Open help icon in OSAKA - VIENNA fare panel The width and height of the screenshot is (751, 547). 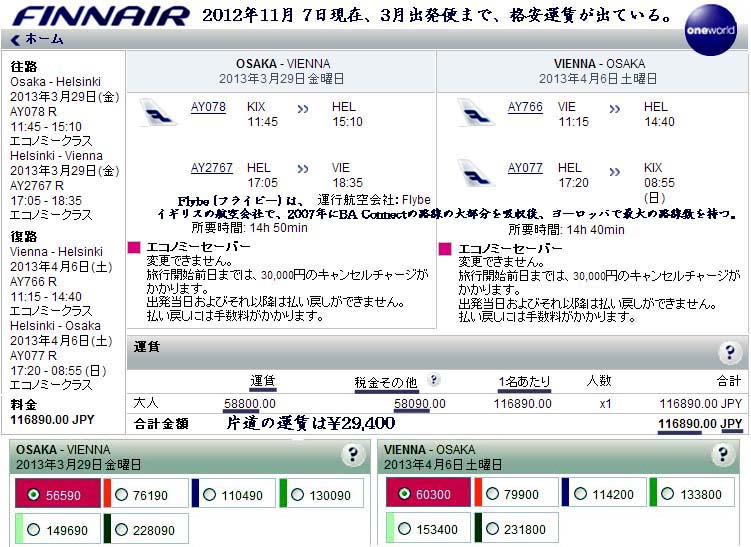point(353,454)
